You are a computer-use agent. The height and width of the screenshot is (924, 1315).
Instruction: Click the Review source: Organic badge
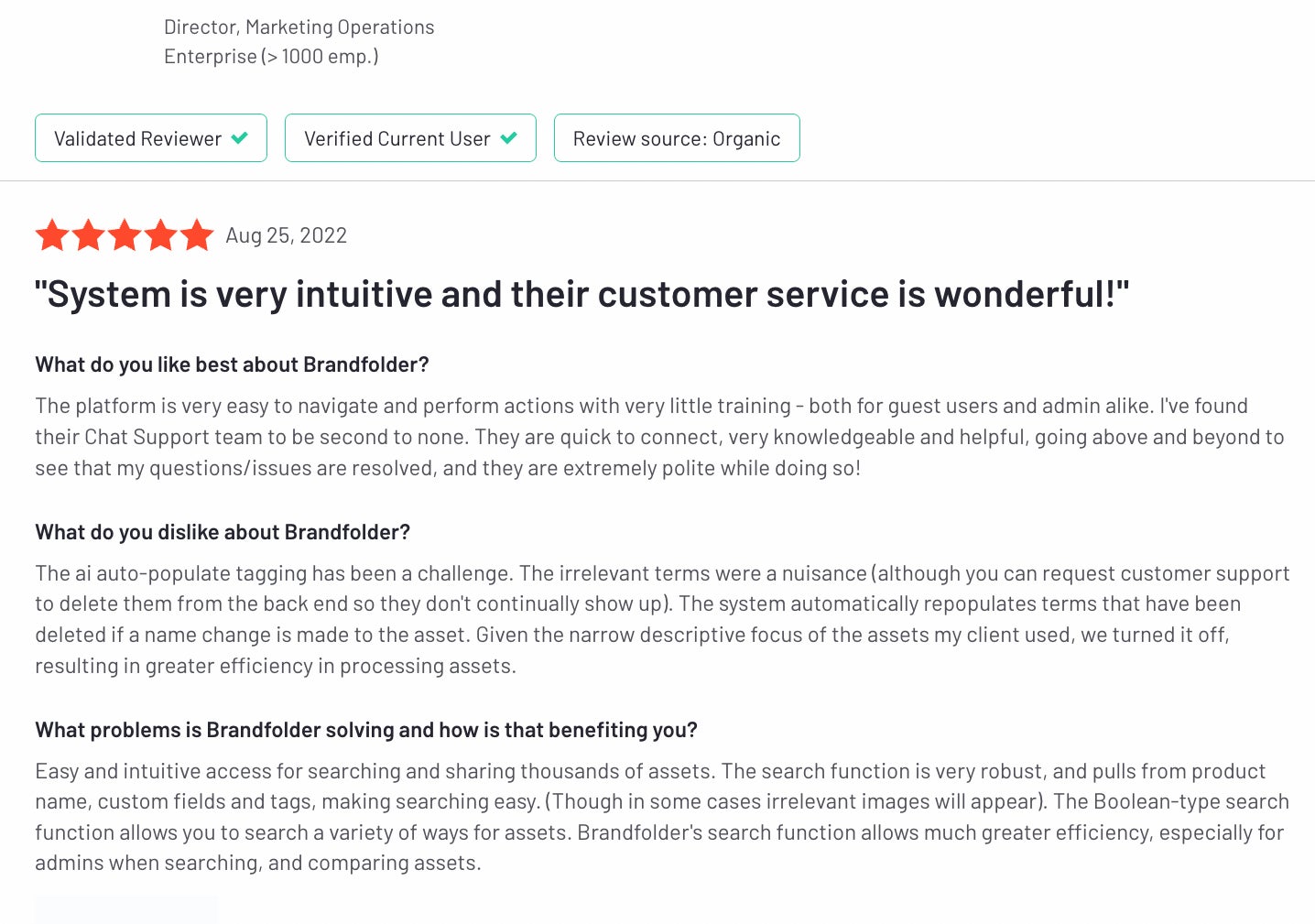pyautogui.click(x=677, y=138)
